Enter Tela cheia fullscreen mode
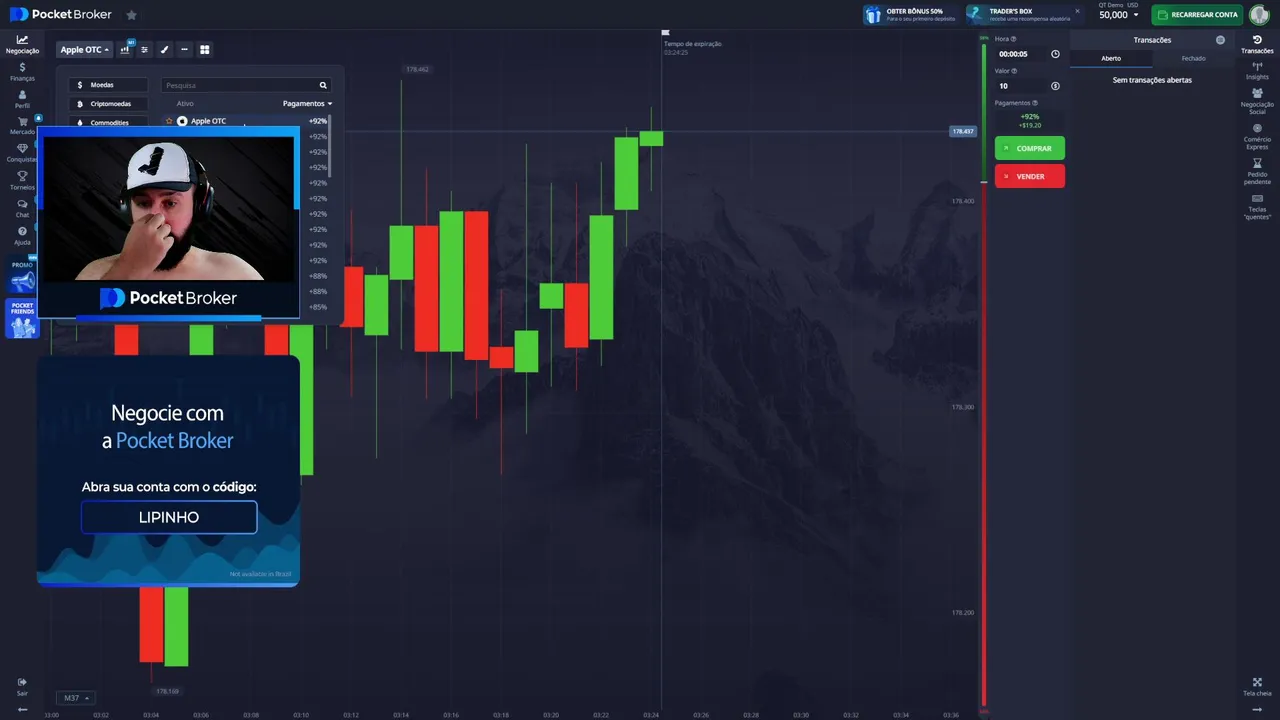1280x720 pixels. click(x=1257, y=686)
